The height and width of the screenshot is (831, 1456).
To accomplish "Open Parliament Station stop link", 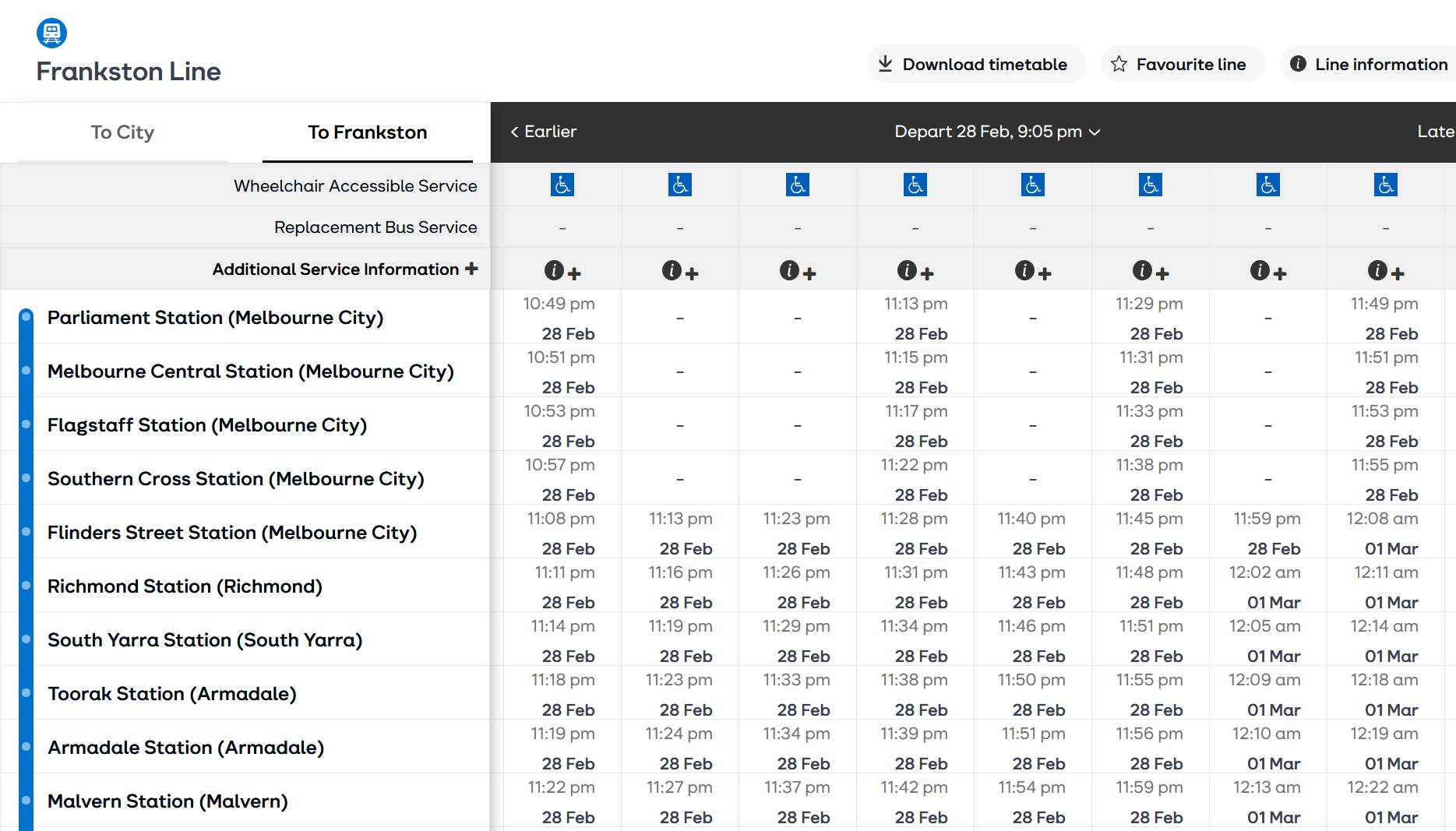I will tap(215, 318).
